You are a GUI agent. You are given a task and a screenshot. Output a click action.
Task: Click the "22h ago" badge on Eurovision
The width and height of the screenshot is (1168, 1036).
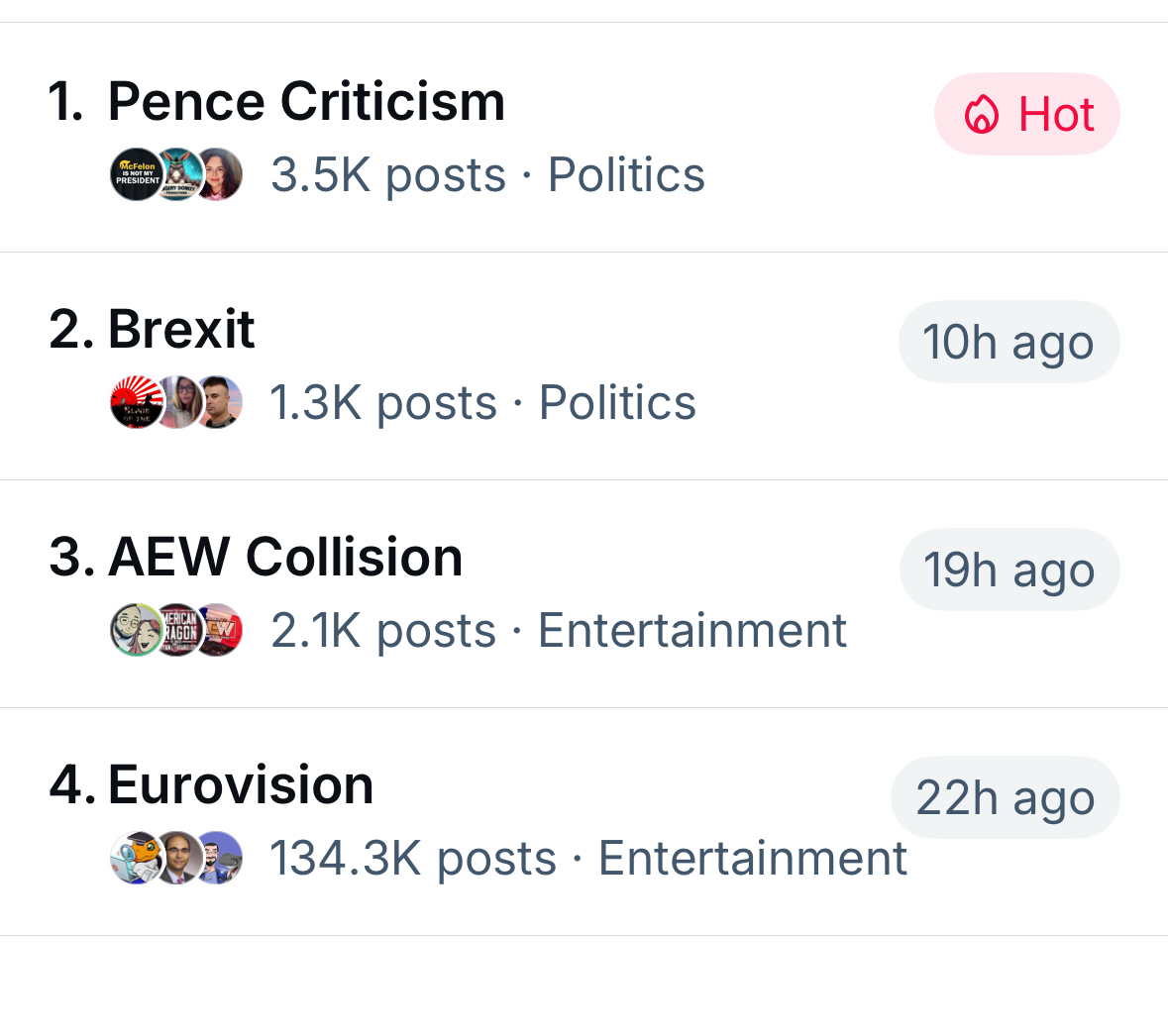tap(1005, 798)
